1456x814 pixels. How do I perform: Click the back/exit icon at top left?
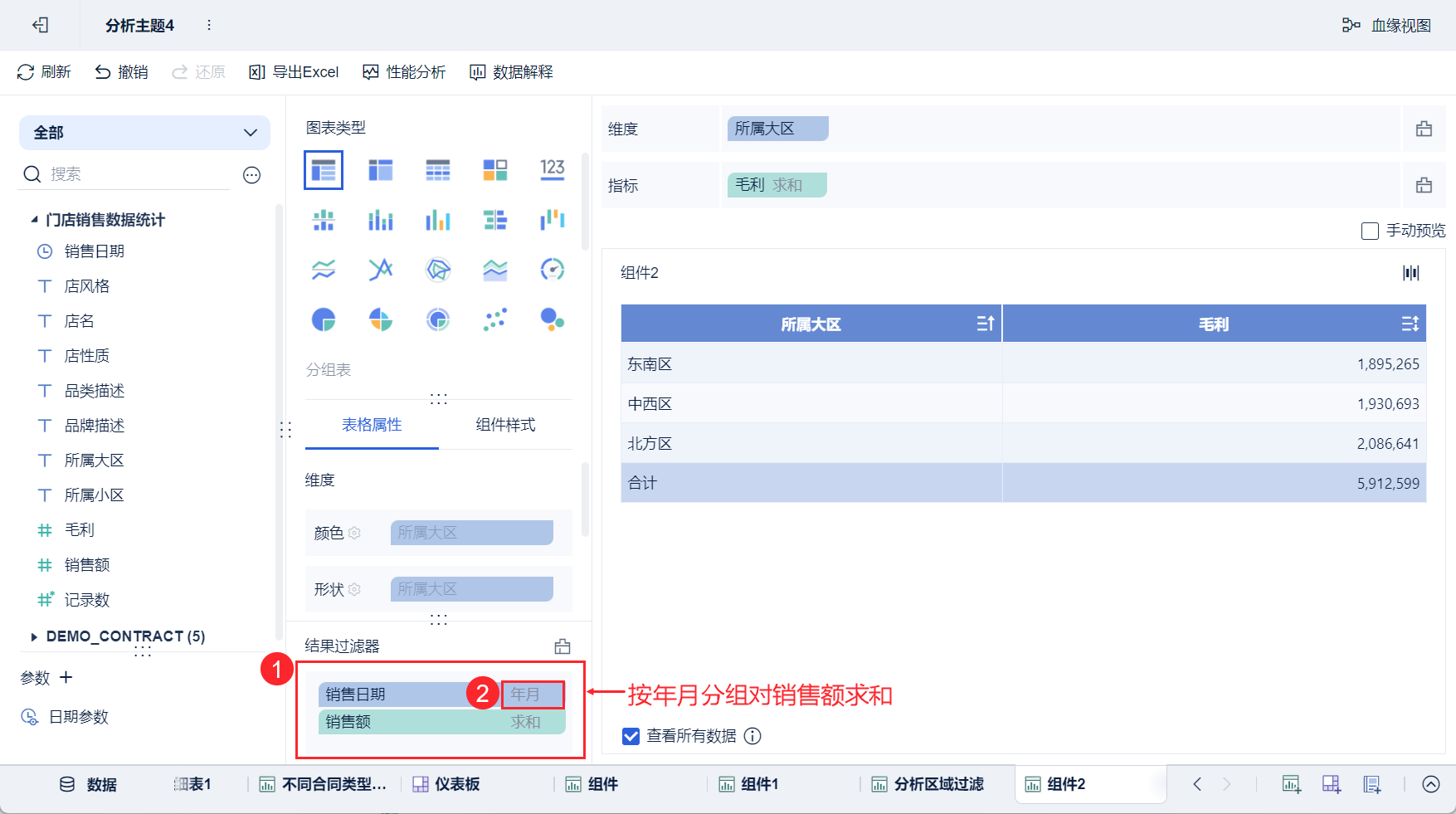pos(40,25)
